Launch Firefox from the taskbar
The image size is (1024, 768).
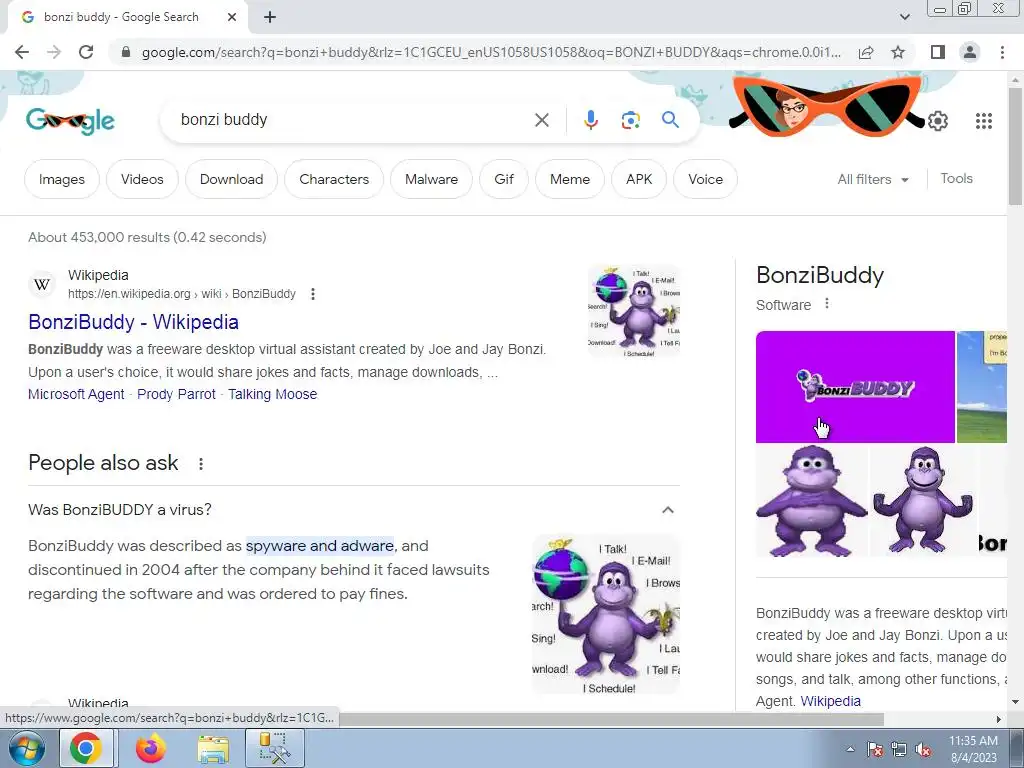click(151, 748)
